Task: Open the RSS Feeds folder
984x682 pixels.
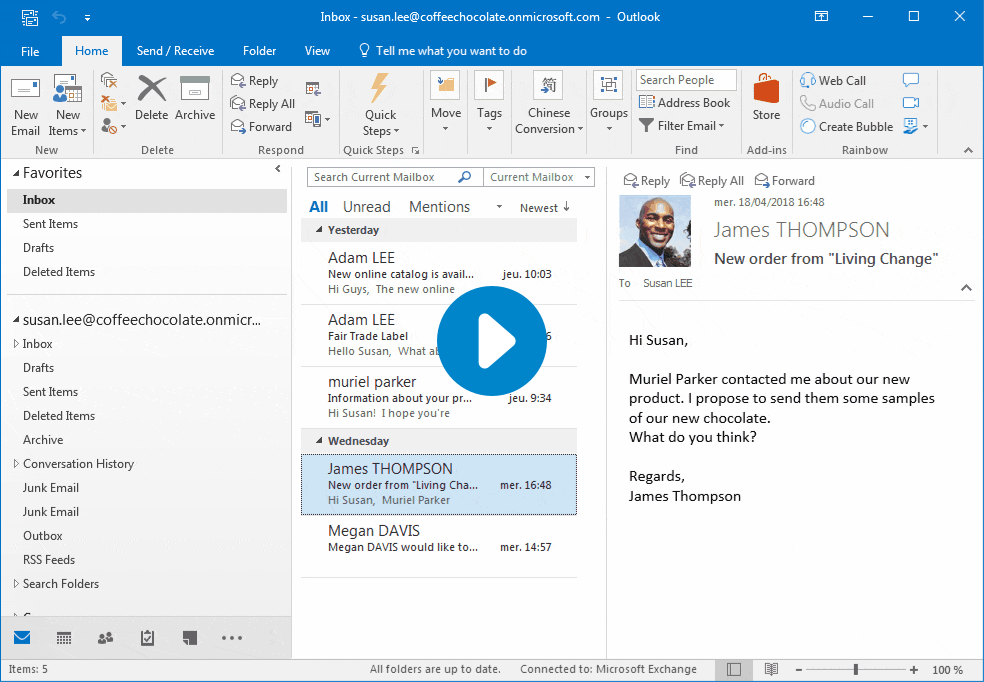Action: (x=147, y=560)
